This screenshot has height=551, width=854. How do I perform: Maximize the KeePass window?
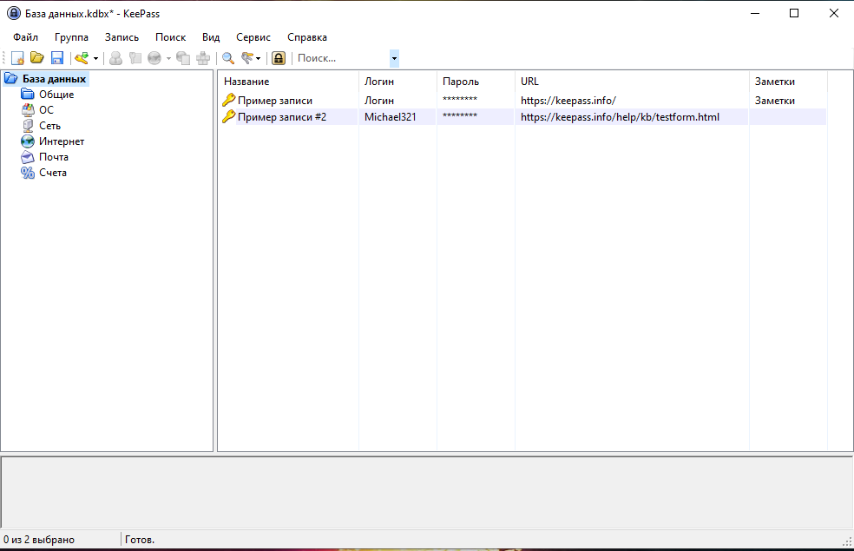tap(794, 13)
